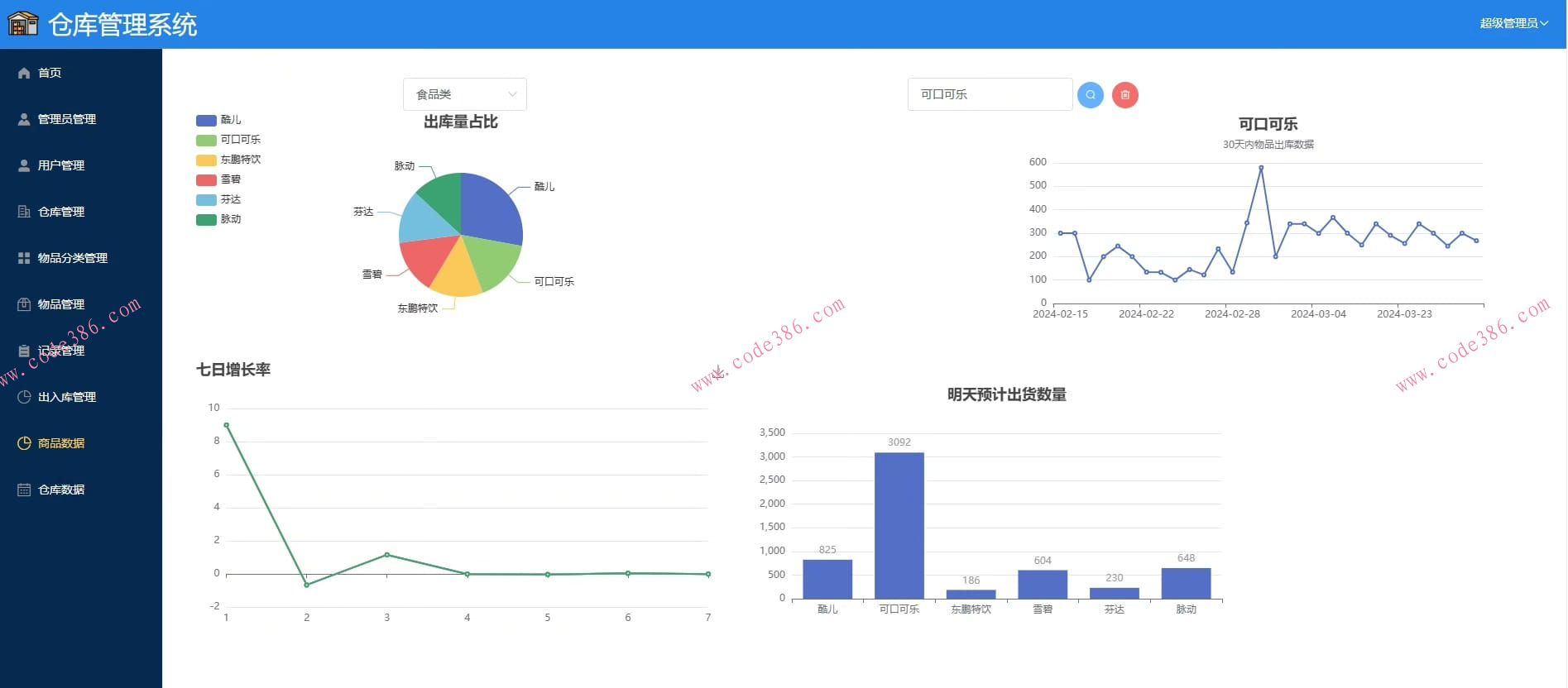The height and width of the screenshot is (688, 1568).
Task: Click the 出入库管理 clock icon
Action: coord(24,397)
